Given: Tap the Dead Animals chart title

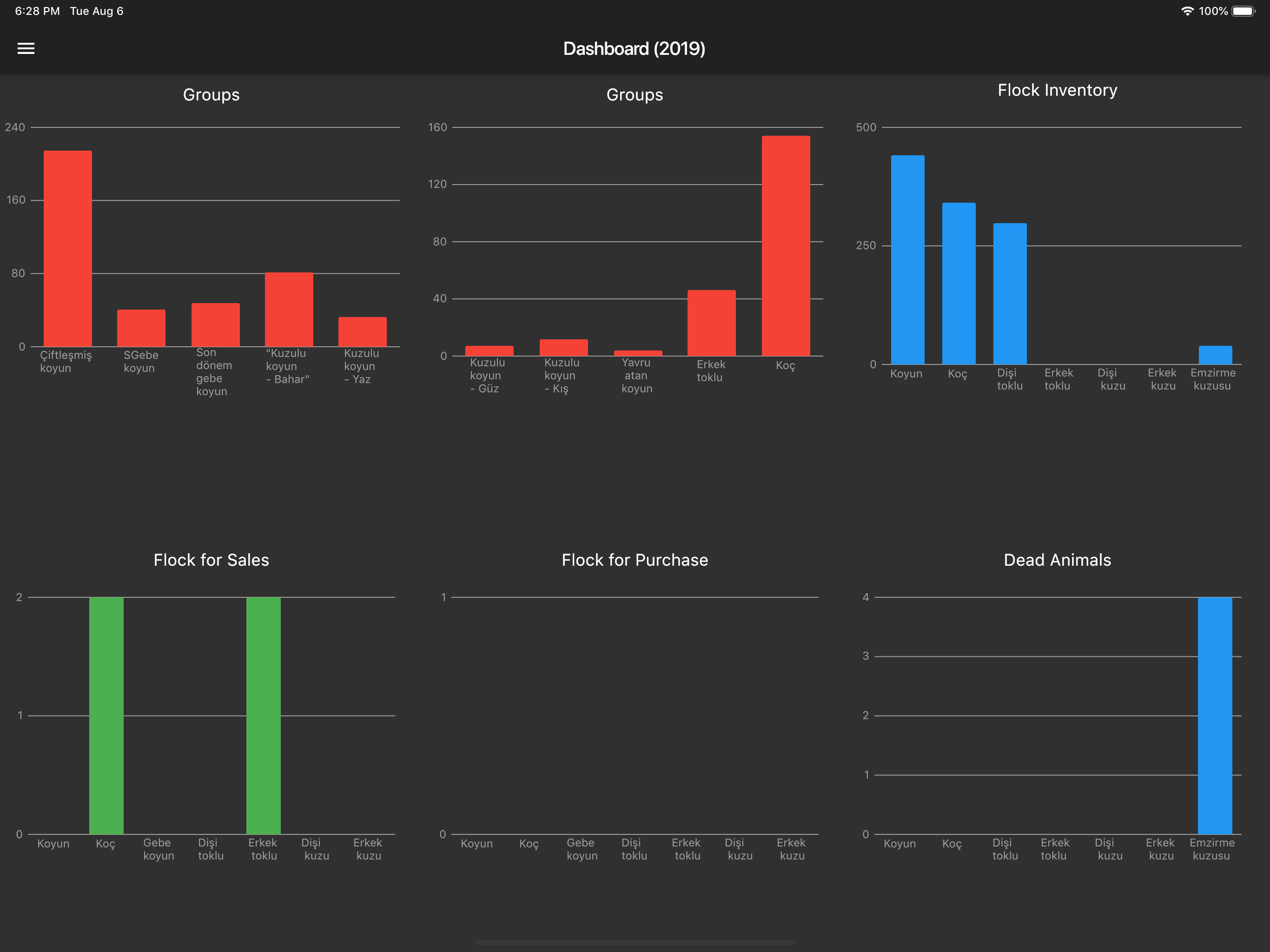Looking at the screenshot, I should click(1058, 560).
